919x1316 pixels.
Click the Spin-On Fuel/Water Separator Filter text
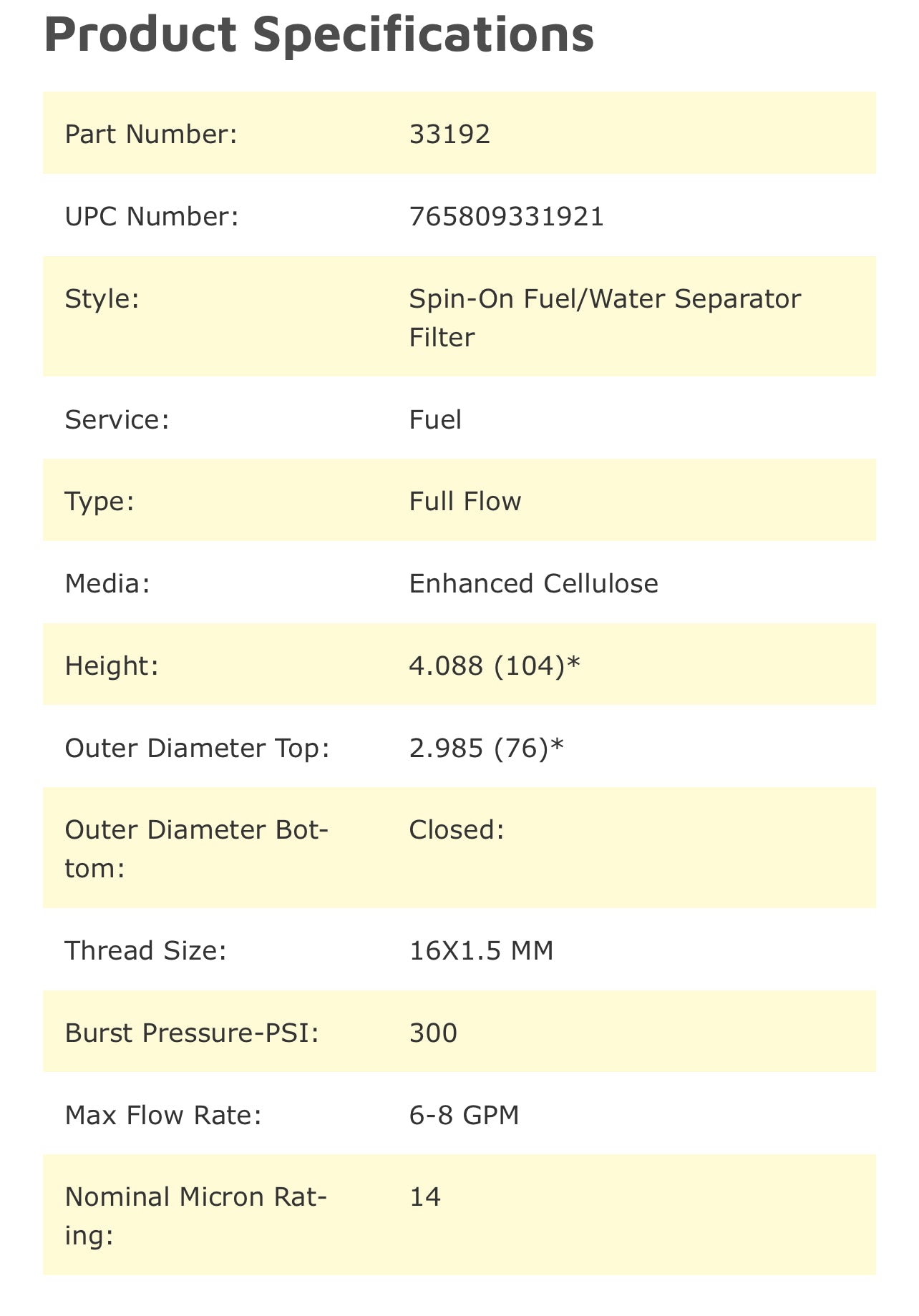click(604, 317)
